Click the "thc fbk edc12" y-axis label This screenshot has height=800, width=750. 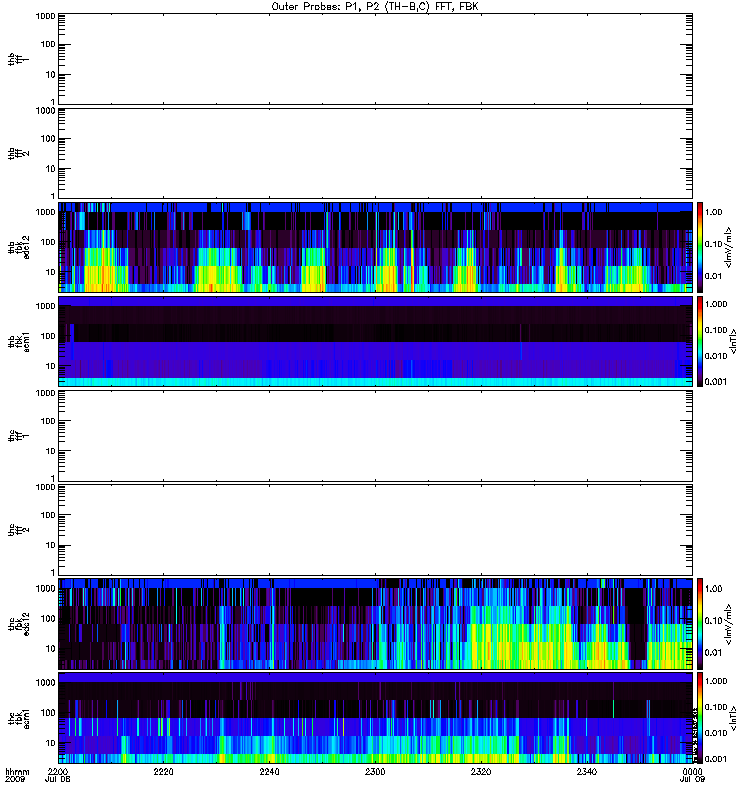(x=18, y=624)
